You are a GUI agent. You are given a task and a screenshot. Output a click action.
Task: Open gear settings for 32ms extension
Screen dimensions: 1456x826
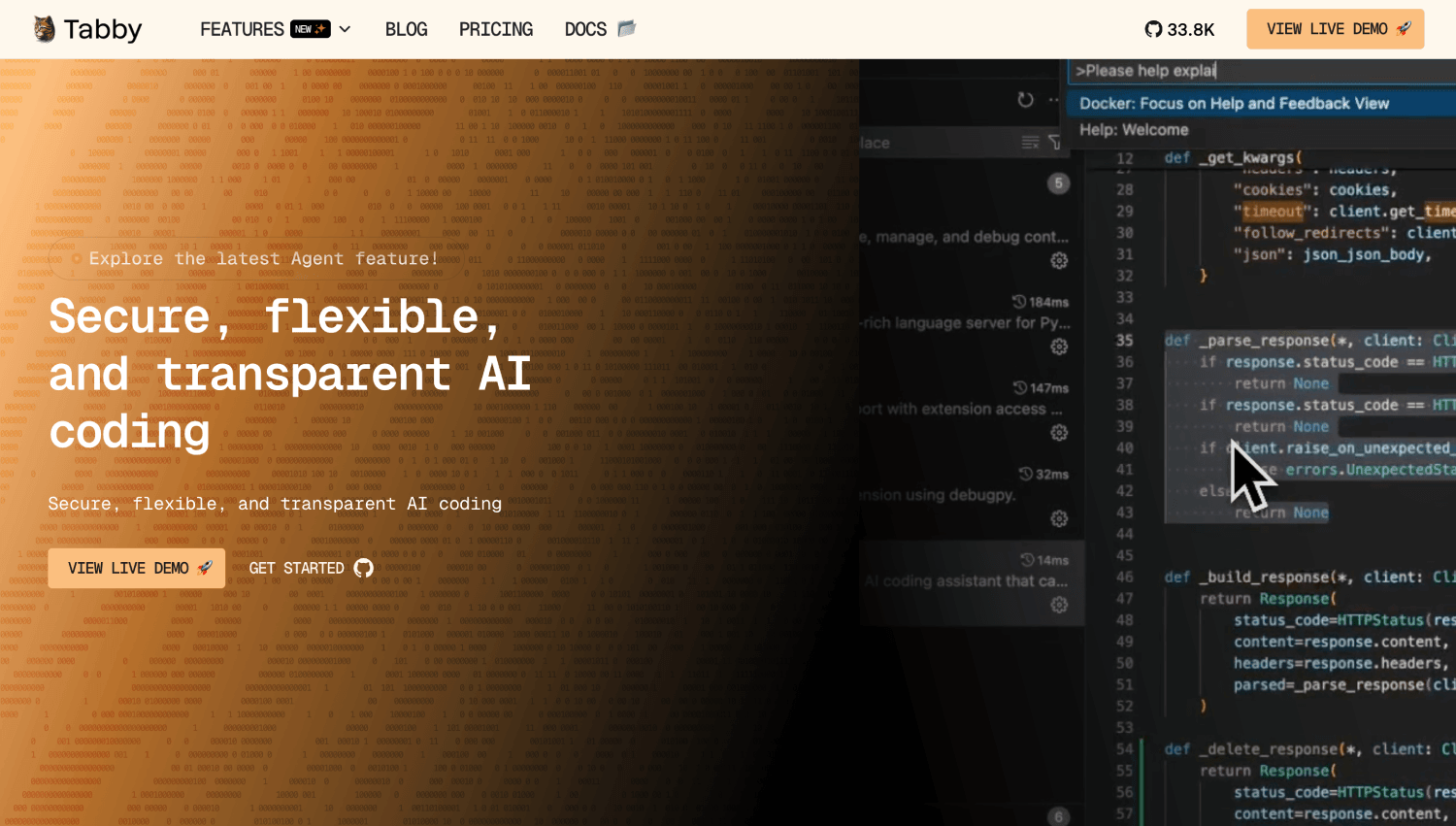pos(1059,518)
